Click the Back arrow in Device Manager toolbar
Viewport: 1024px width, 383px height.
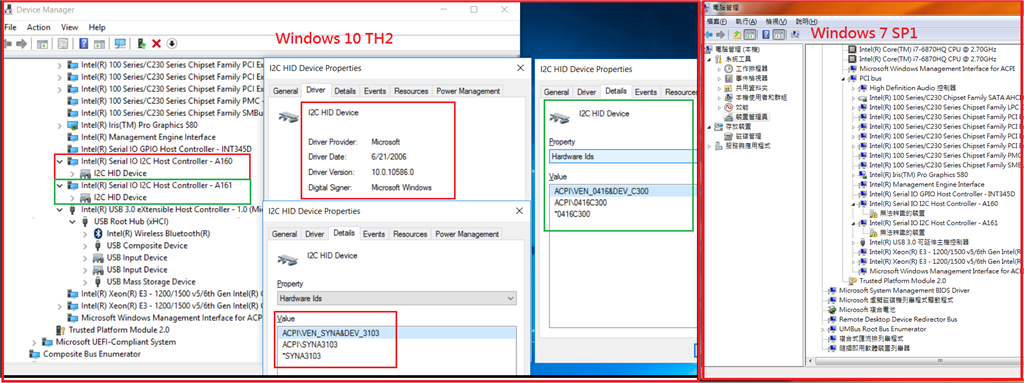click(x=8, y=44)
